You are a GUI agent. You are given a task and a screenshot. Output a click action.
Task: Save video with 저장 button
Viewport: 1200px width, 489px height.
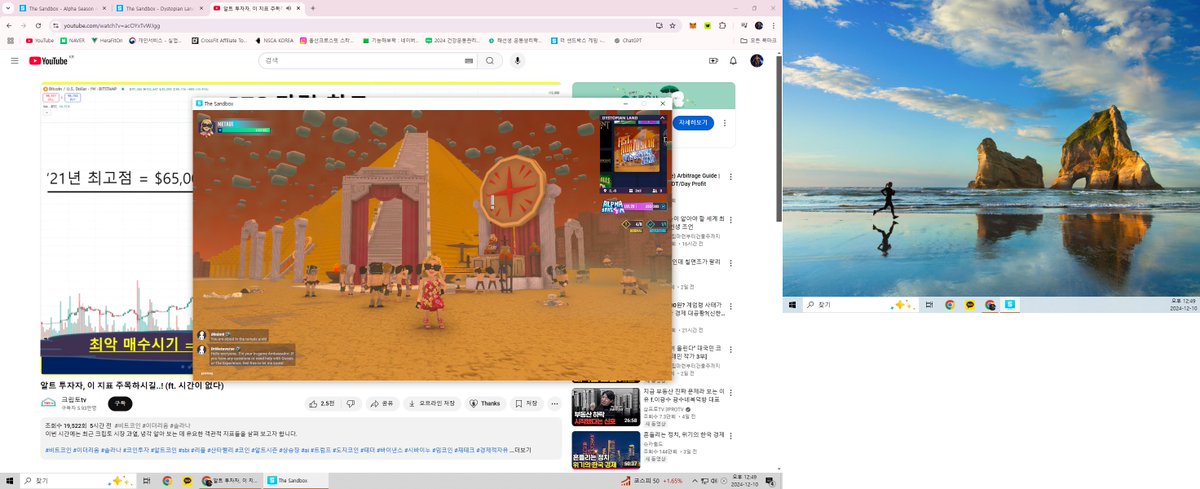click(x=527, y=403)
